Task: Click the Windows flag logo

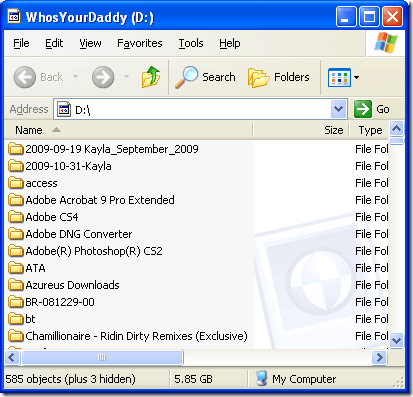Action: coord(386,43)
